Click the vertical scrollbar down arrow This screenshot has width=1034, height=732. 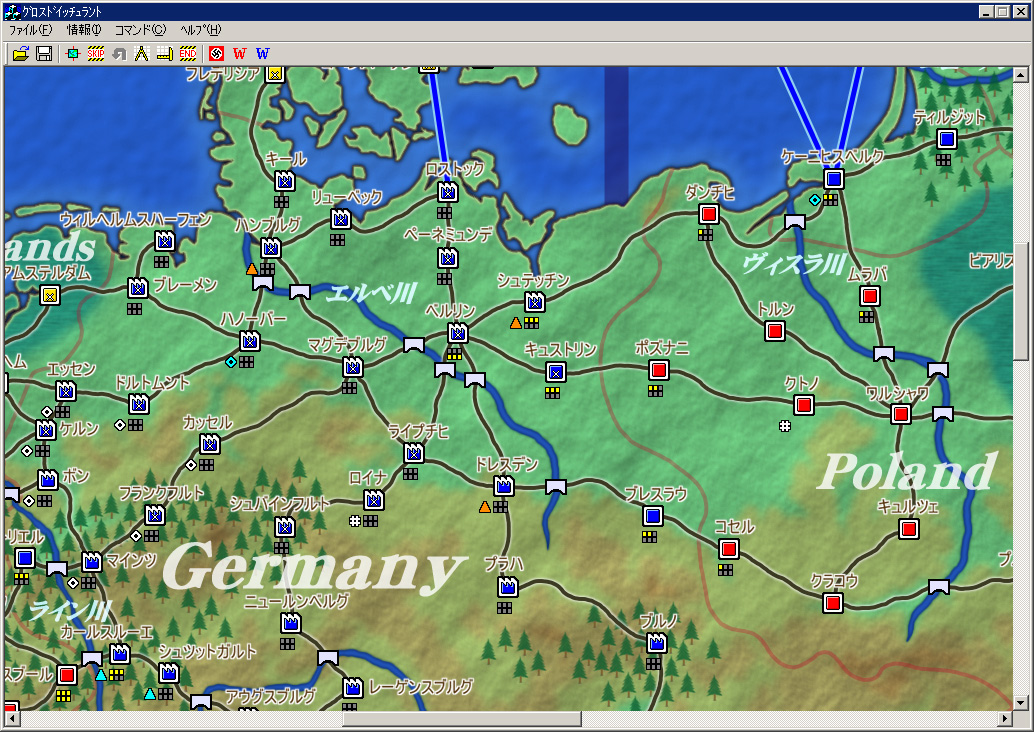[1020, 701]
